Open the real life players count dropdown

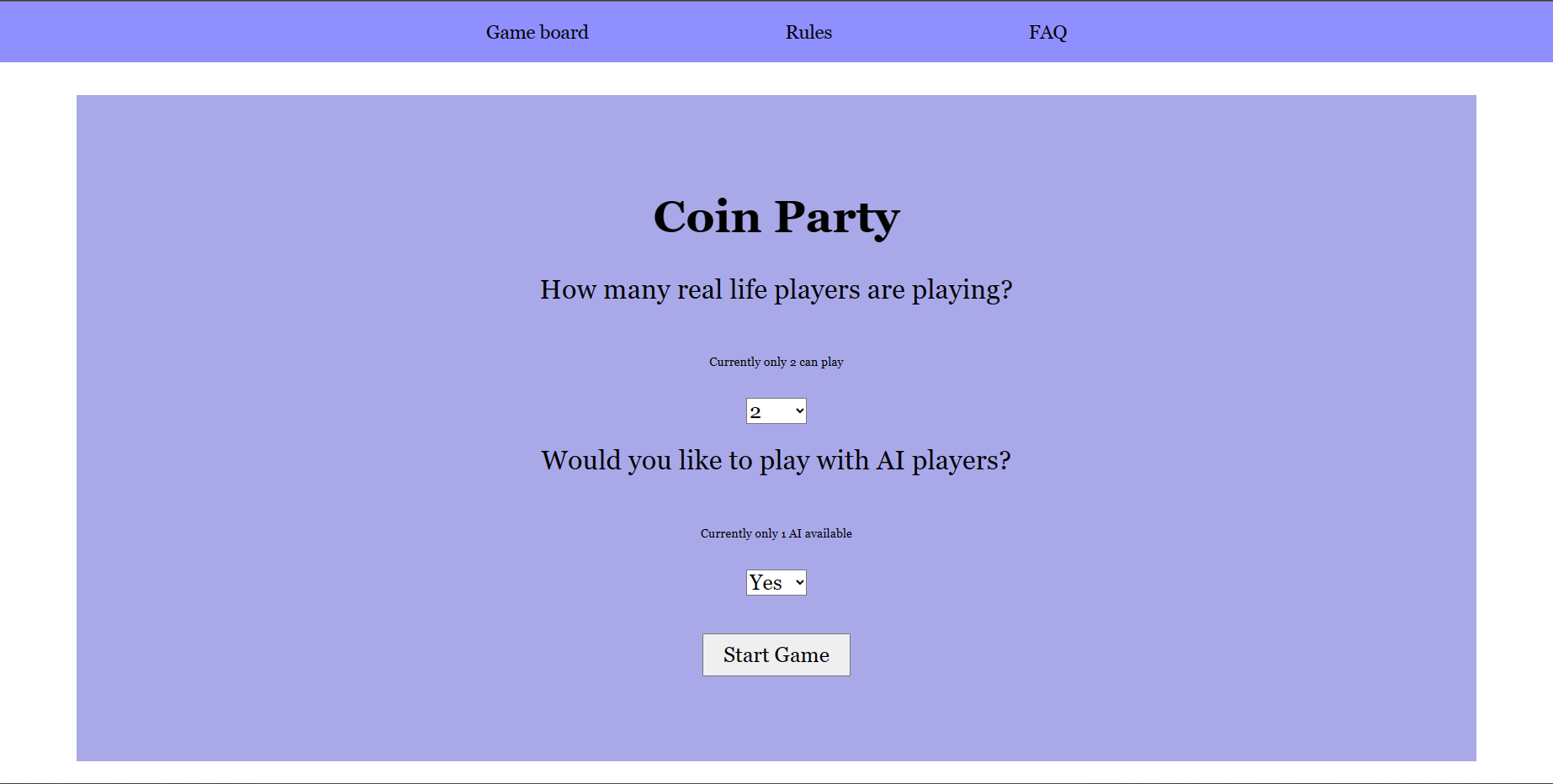(x=776, y=411)
